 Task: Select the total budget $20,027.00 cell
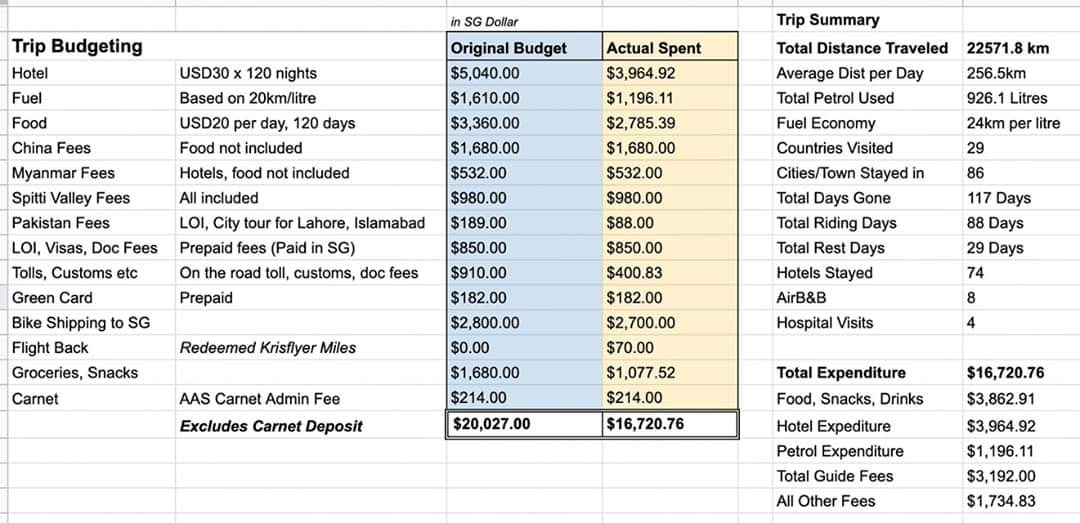coord(524,424)
